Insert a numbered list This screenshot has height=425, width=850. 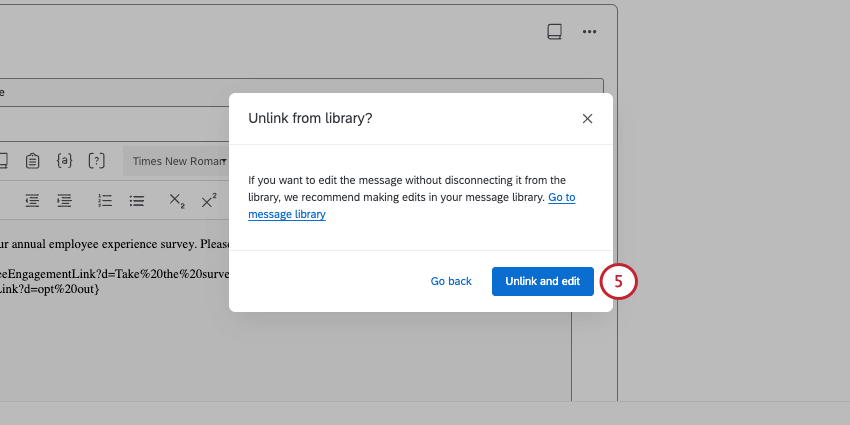(105, 200)
